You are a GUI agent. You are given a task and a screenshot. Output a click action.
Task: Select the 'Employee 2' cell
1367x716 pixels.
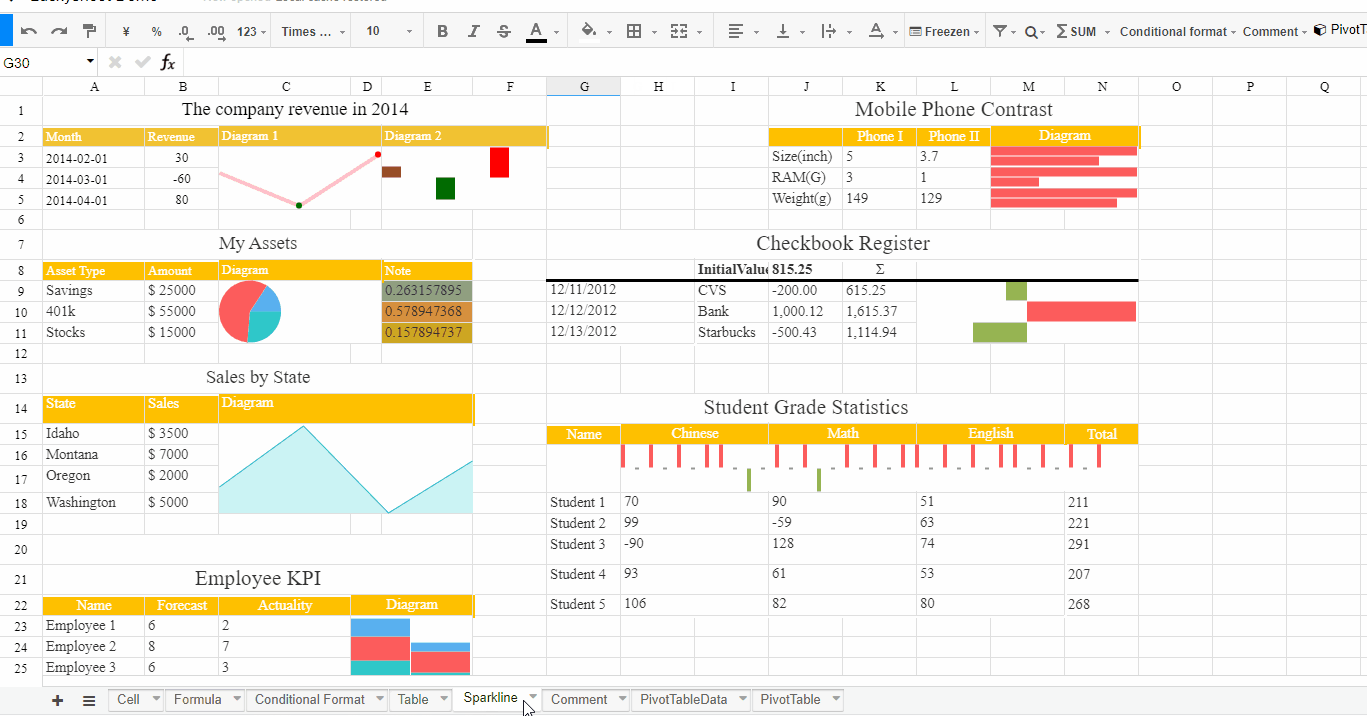94,647
